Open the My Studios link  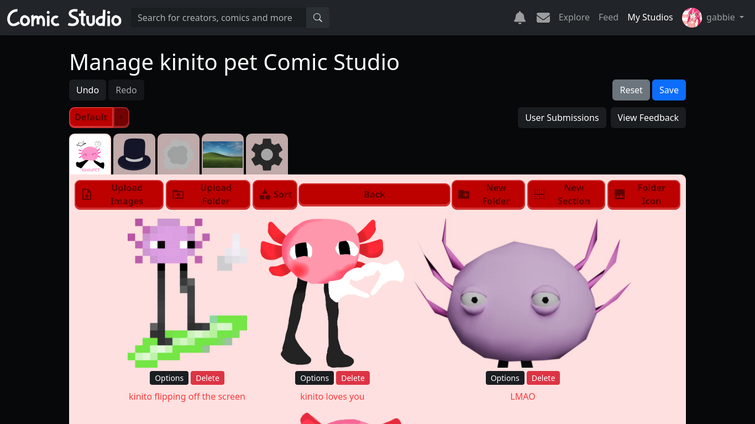tap(650, 17)
